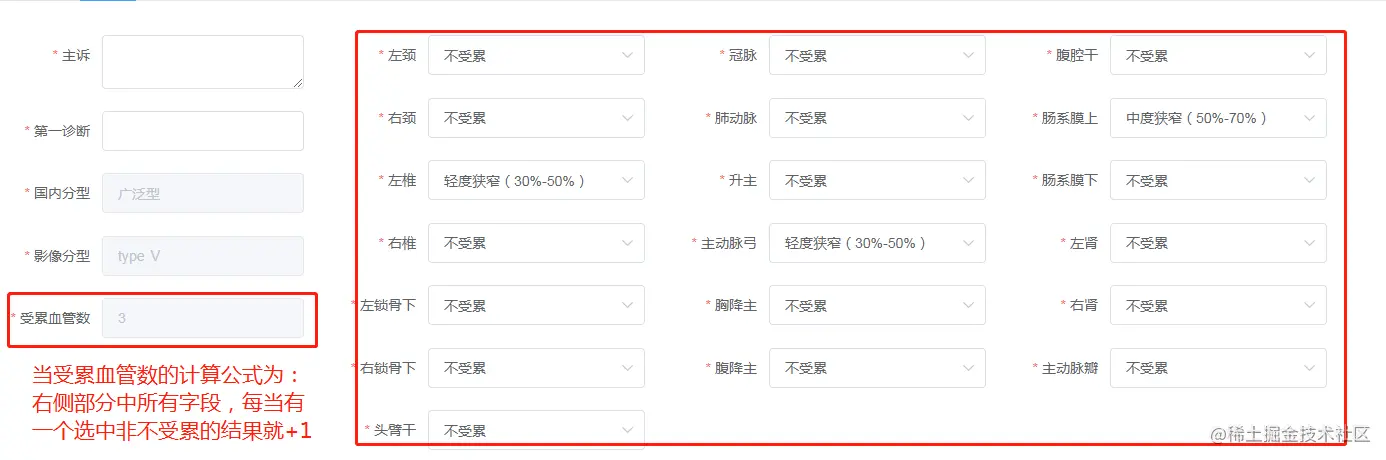Viewport: 1386px width, 460px height.
Task: Expand the 右颈 select chevron
Action: point(627,118)
